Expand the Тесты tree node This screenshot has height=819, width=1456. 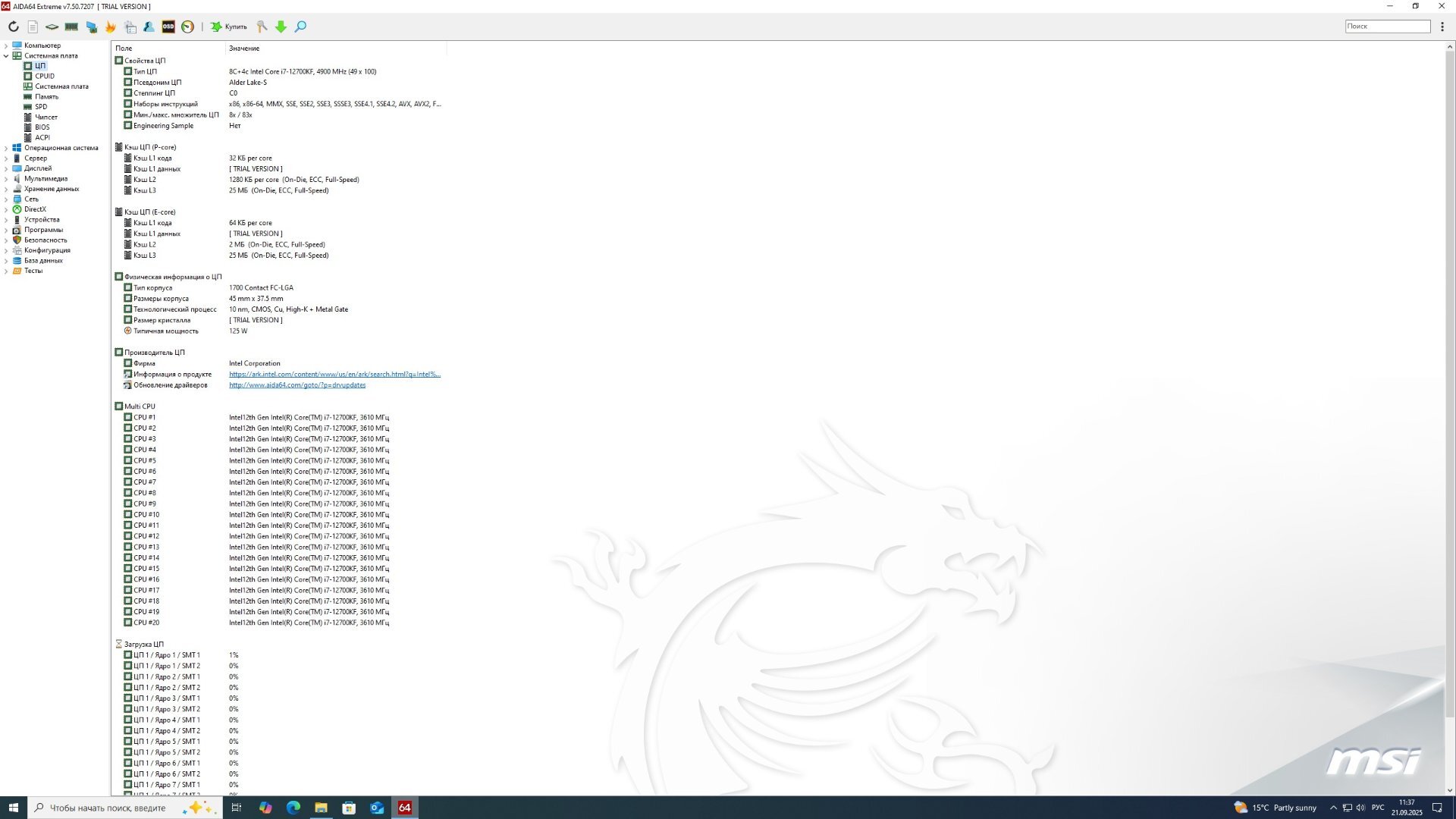coord(6,271)
